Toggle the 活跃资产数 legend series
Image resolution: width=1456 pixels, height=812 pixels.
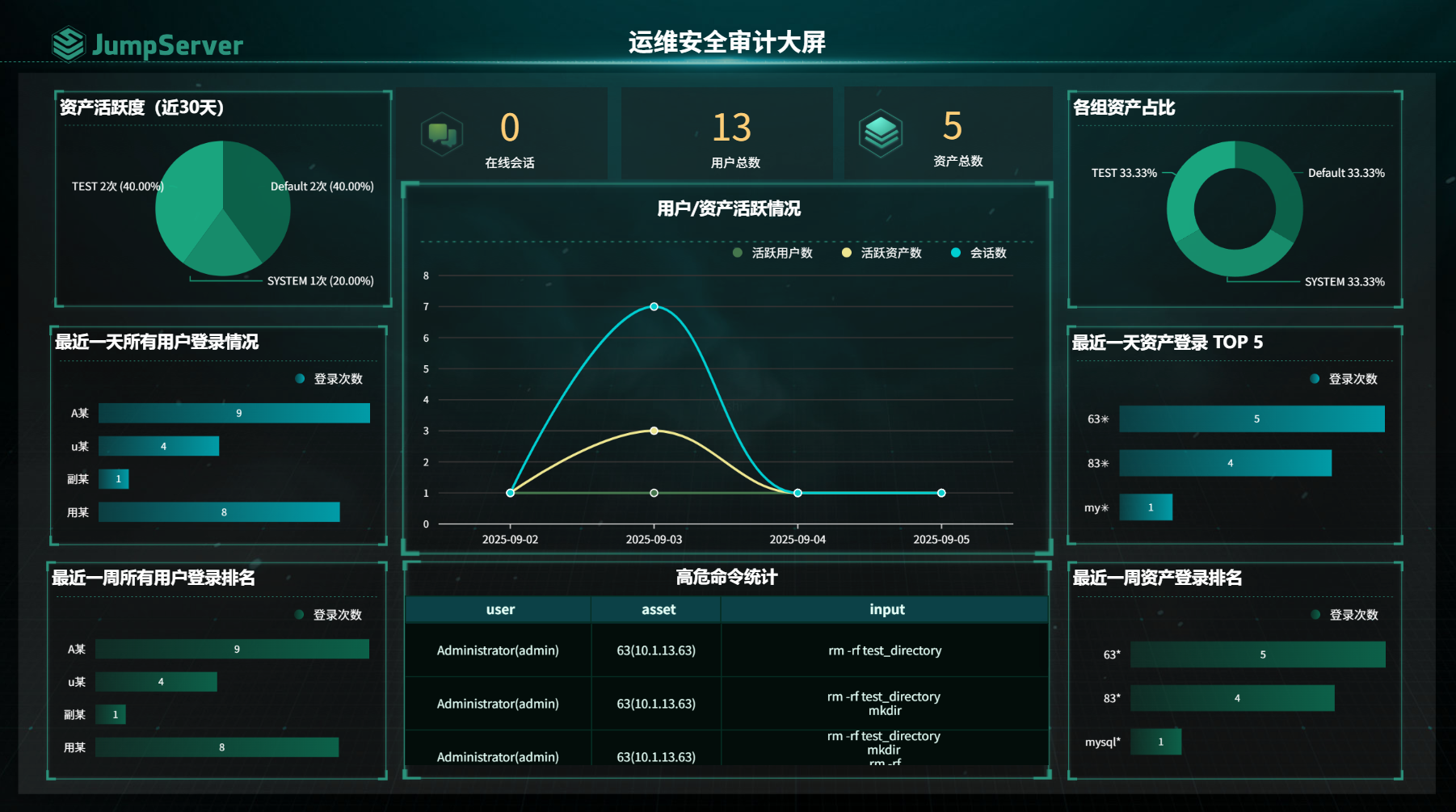882,253
